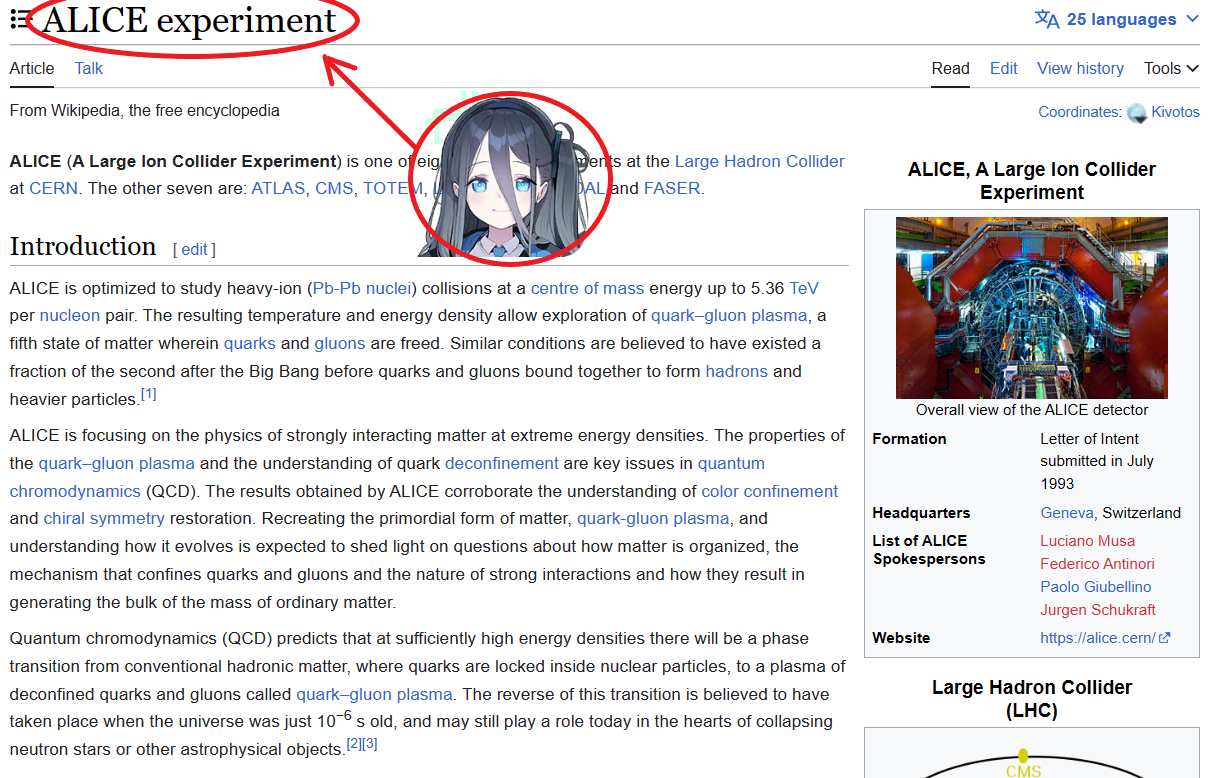Click the color confinement link

pyautogui.click(x=770, y=491)
